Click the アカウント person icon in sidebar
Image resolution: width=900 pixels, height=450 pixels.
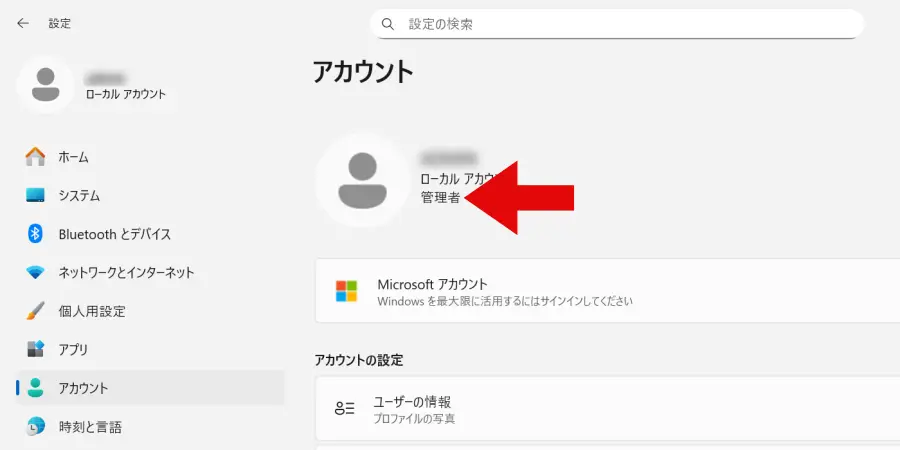[35, 388]
